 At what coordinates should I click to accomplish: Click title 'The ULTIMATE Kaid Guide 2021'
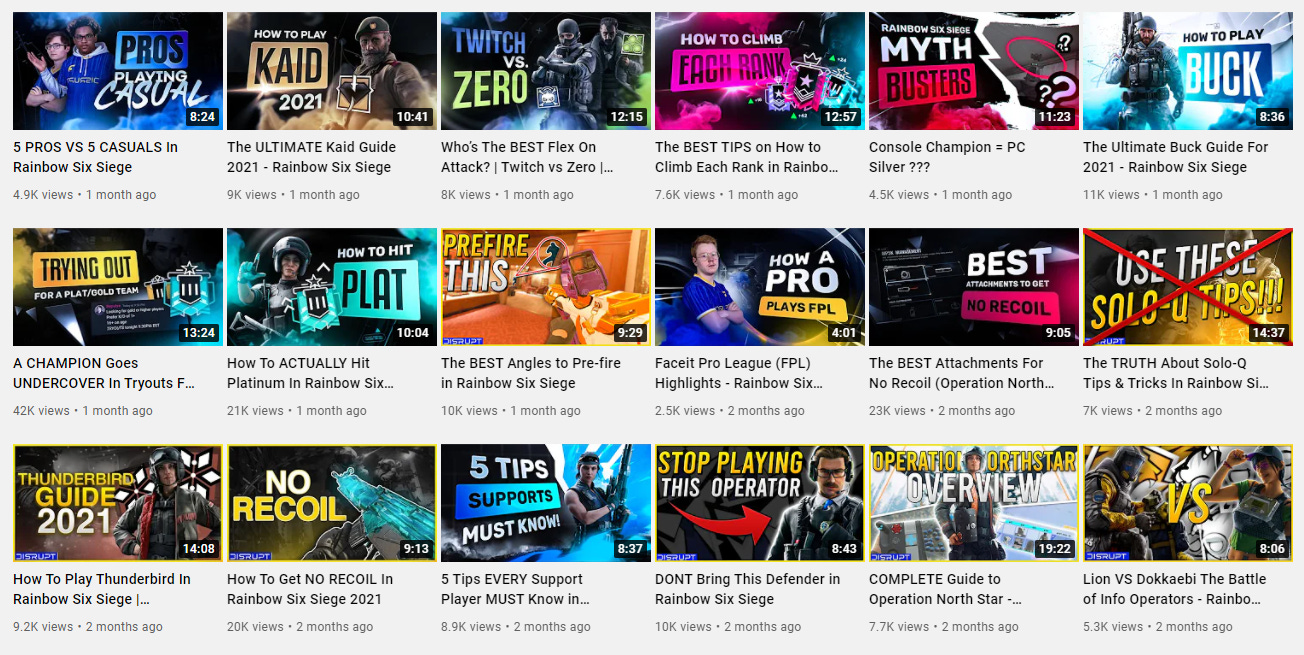point(312,157)
